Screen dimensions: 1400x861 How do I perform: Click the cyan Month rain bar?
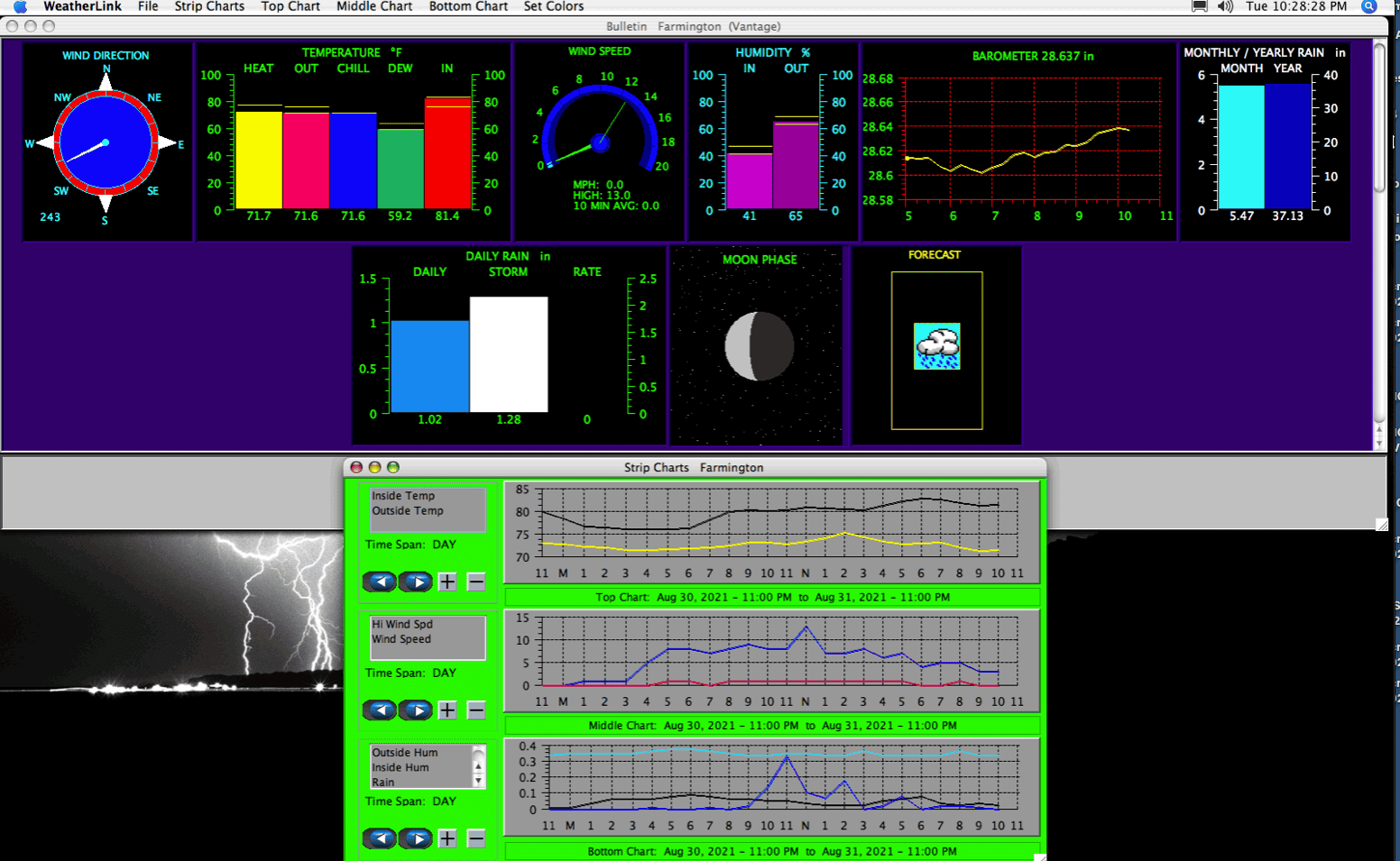[x=1241, y=147]
